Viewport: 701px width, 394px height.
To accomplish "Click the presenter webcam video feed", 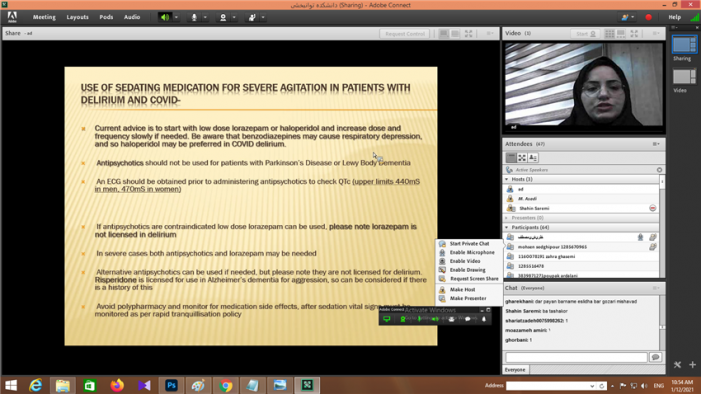I will pos(583,86).
